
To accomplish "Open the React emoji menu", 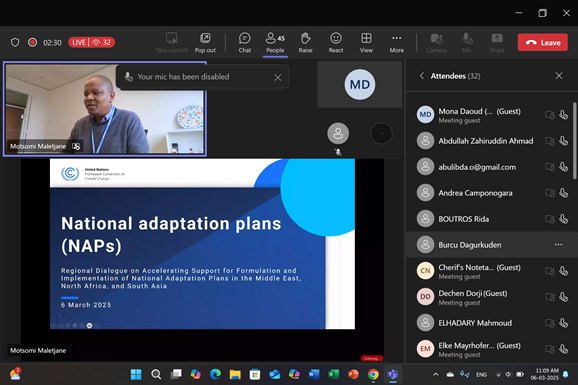I will coord(336,43).
